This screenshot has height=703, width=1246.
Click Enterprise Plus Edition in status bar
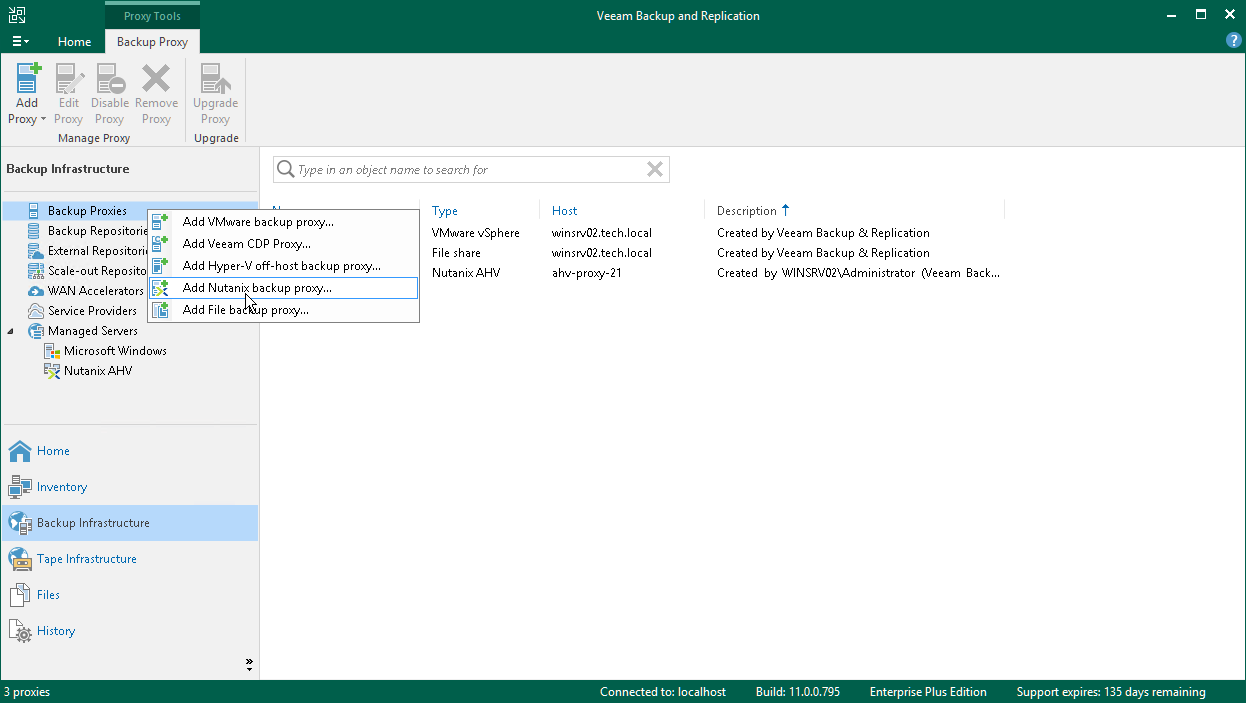(928, 692)
